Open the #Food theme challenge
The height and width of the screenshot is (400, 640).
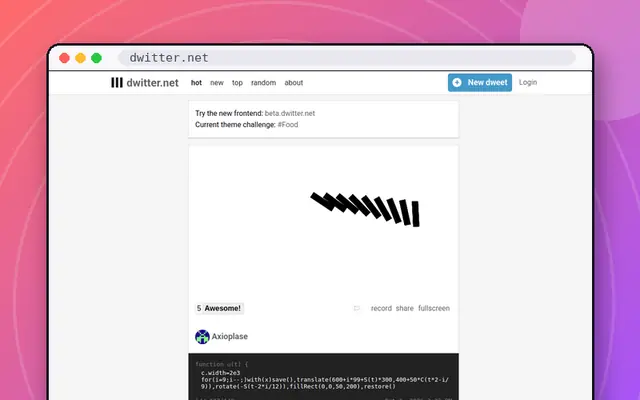point(288,124)
